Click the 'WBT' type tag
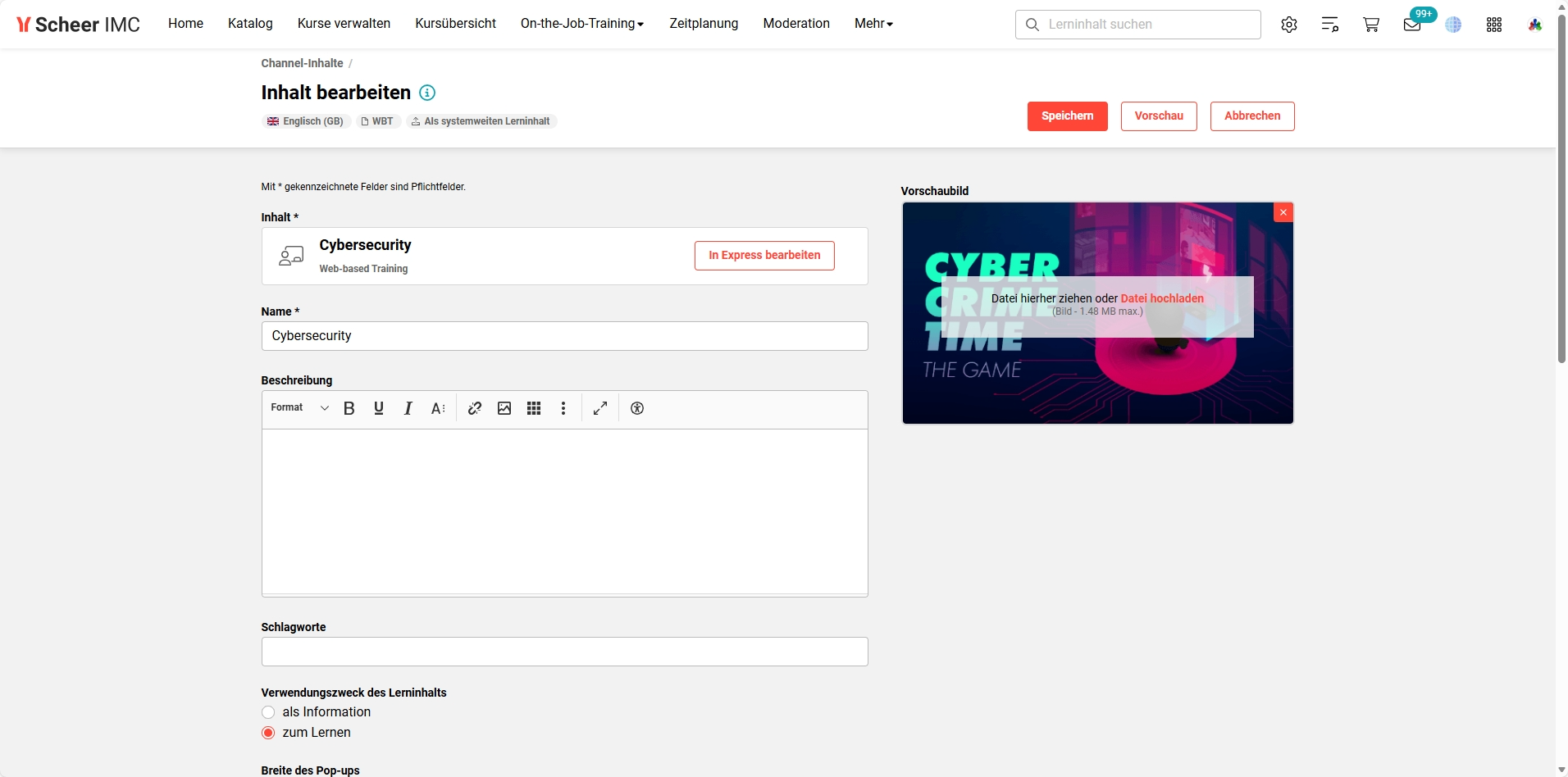Viewport: 1568px width, 777px height. pos(377,121)
